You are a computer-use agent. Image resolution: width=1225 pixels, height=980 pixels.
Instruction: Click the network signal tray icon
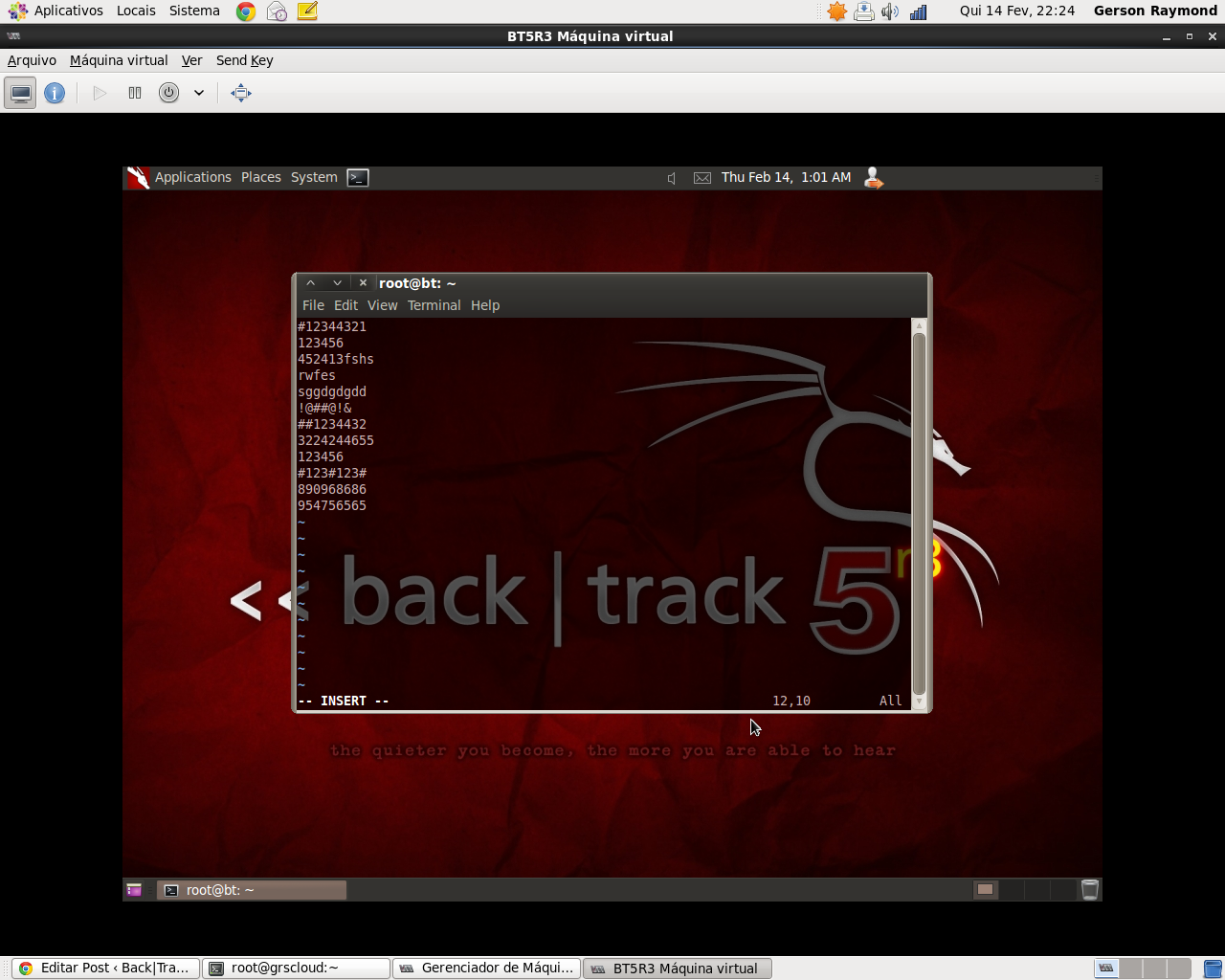(x=918, y=11)
